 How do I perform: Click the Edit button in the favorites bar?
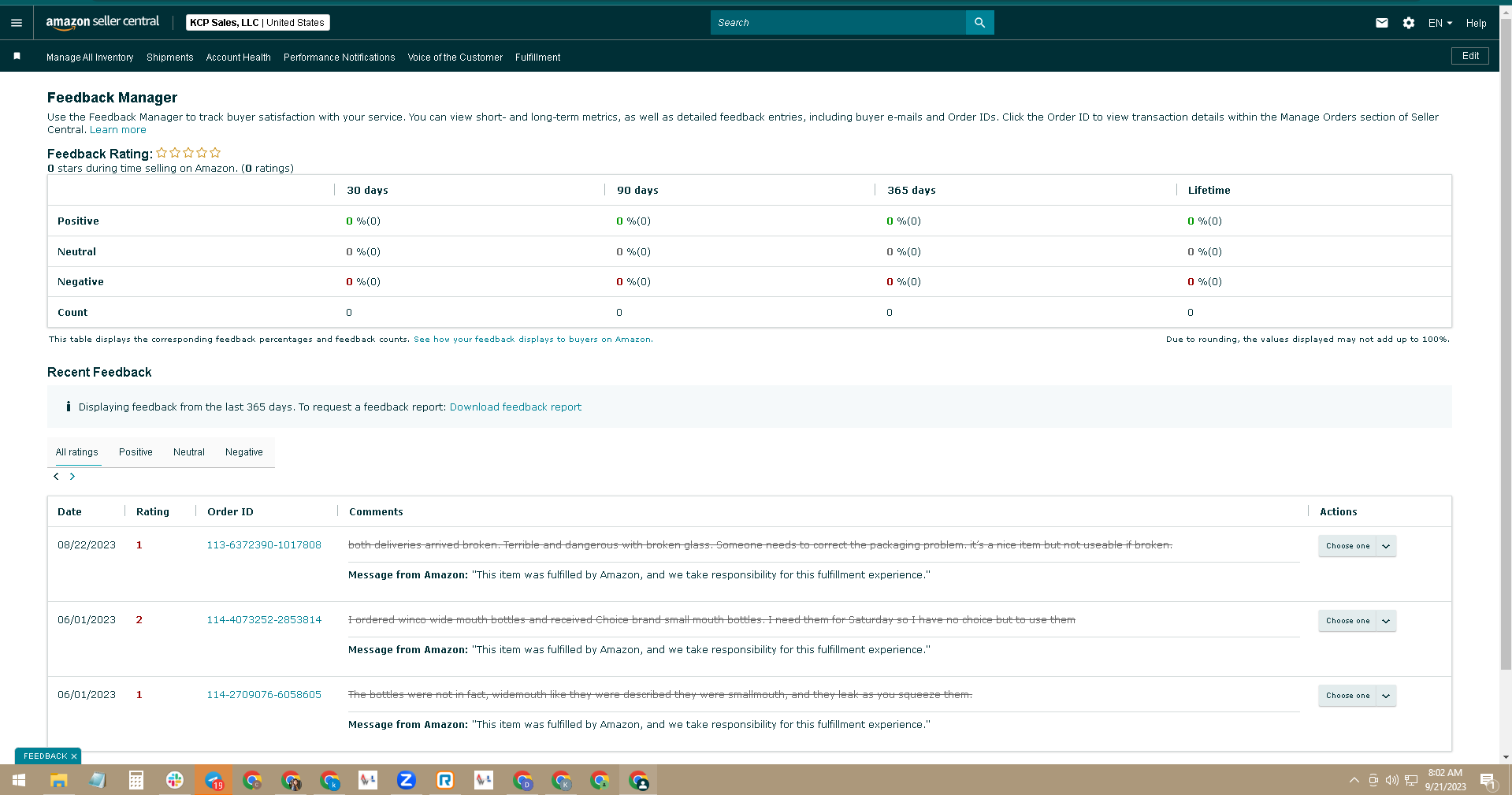pos(1470,56)
